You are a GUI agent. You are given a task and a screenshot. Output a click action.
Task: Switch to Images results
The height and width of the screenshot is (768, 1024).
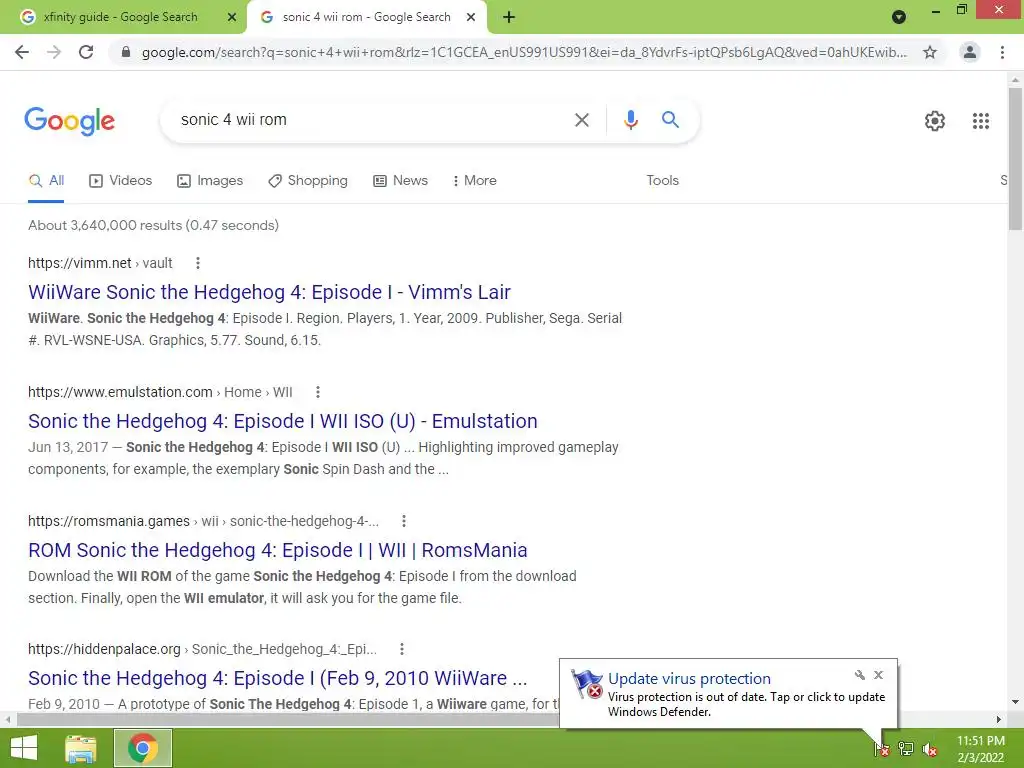coord(210,181)
